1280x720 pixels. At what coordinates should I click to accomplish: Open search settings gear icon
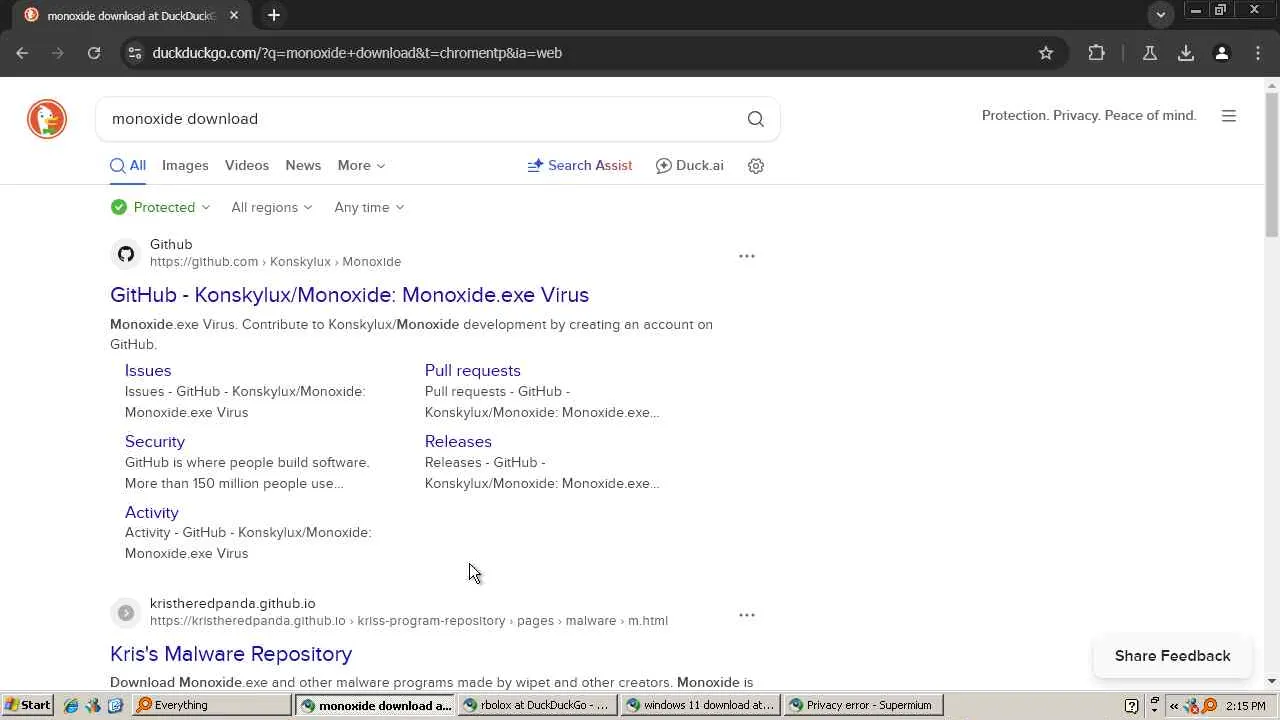tap(756, 166)
